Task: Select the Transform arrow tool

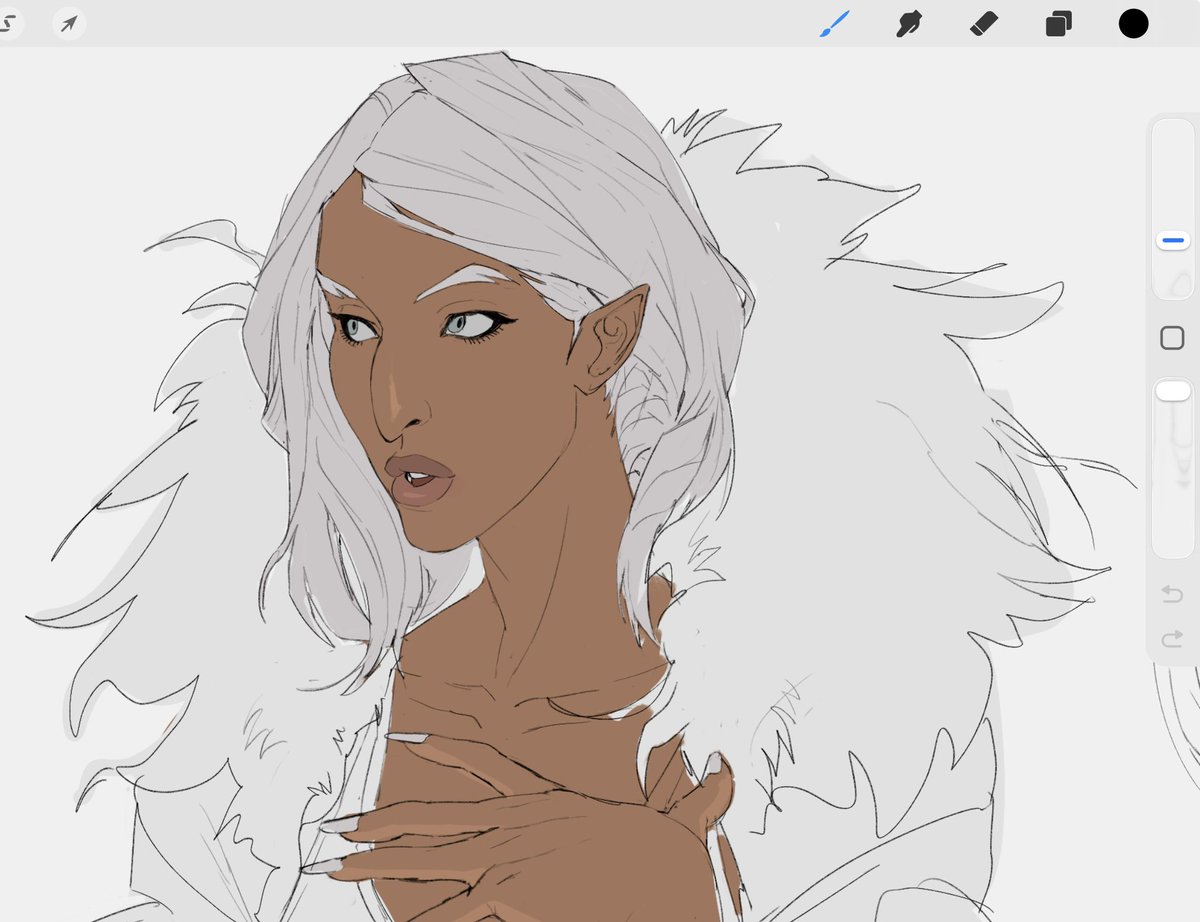Action: (x=69, y=24)
